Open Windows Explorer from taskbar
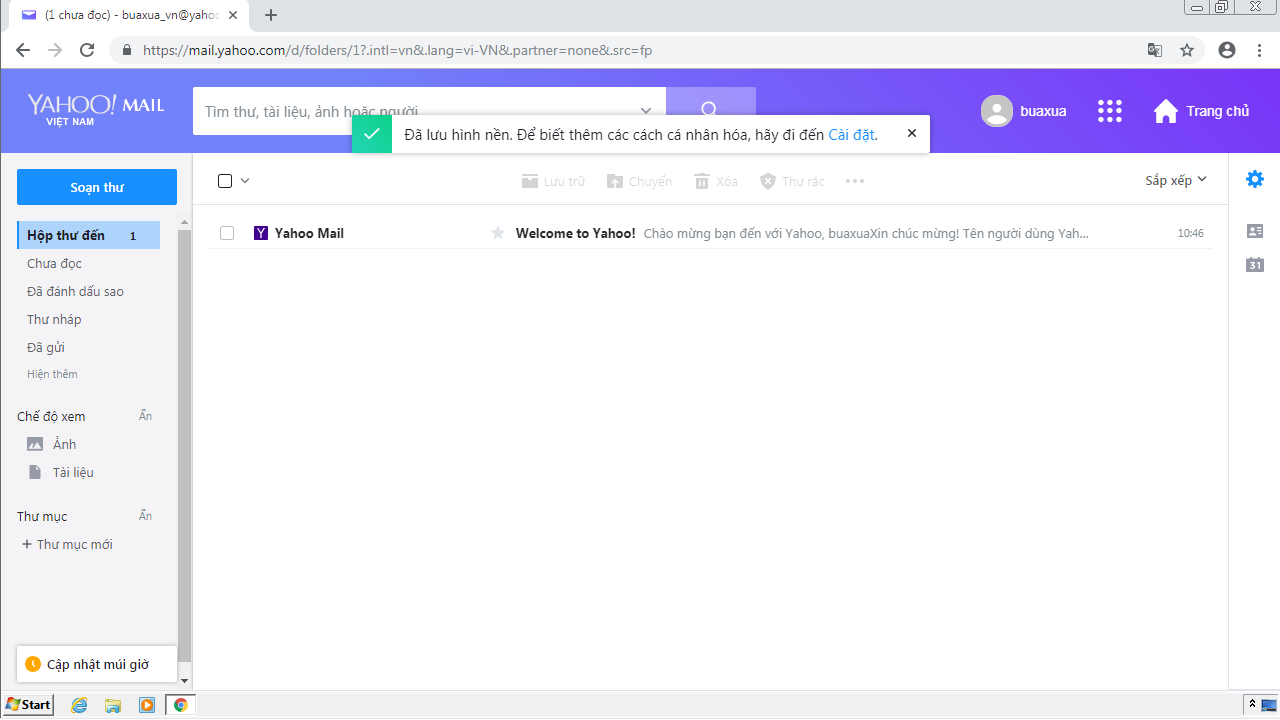1280x720 pixels. [113, 704]
